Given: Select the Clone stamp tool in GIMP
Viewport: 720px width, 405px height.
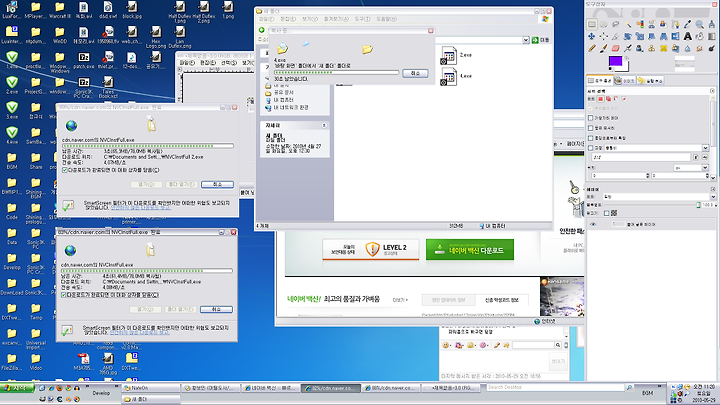Looking at the screenshot, I should click(652, 48).
